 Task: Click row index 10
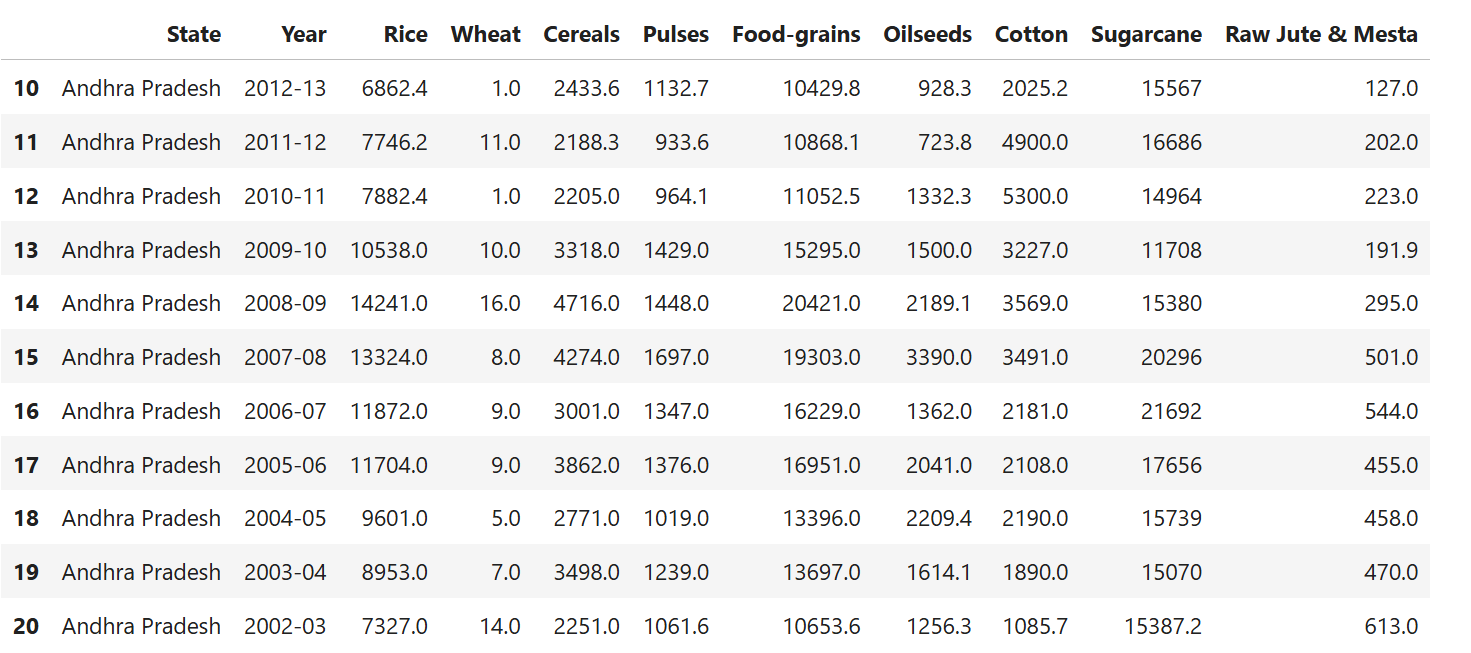pos(26,88)
